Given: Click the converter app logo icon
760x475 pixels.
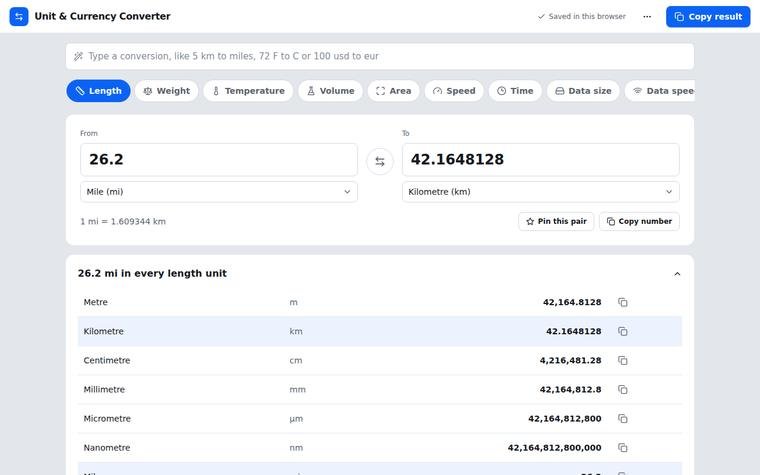Looking at the screenshot, I should [x=19, y=16].
